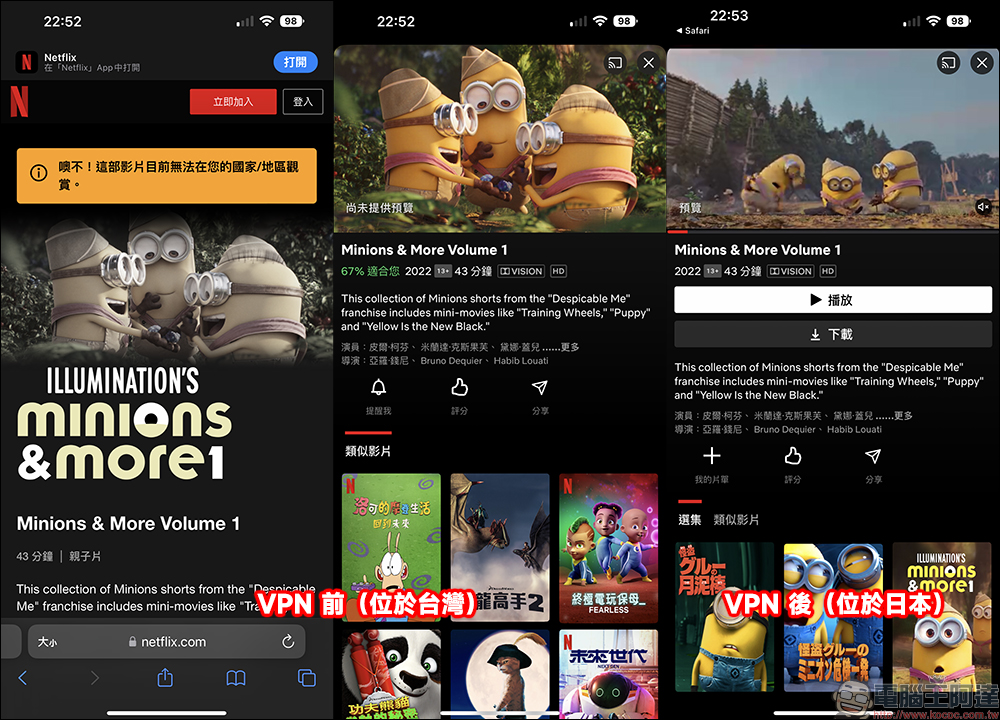Tap the cast icon in the Japan screen
1000x720 pixels.
click(948, 63)
